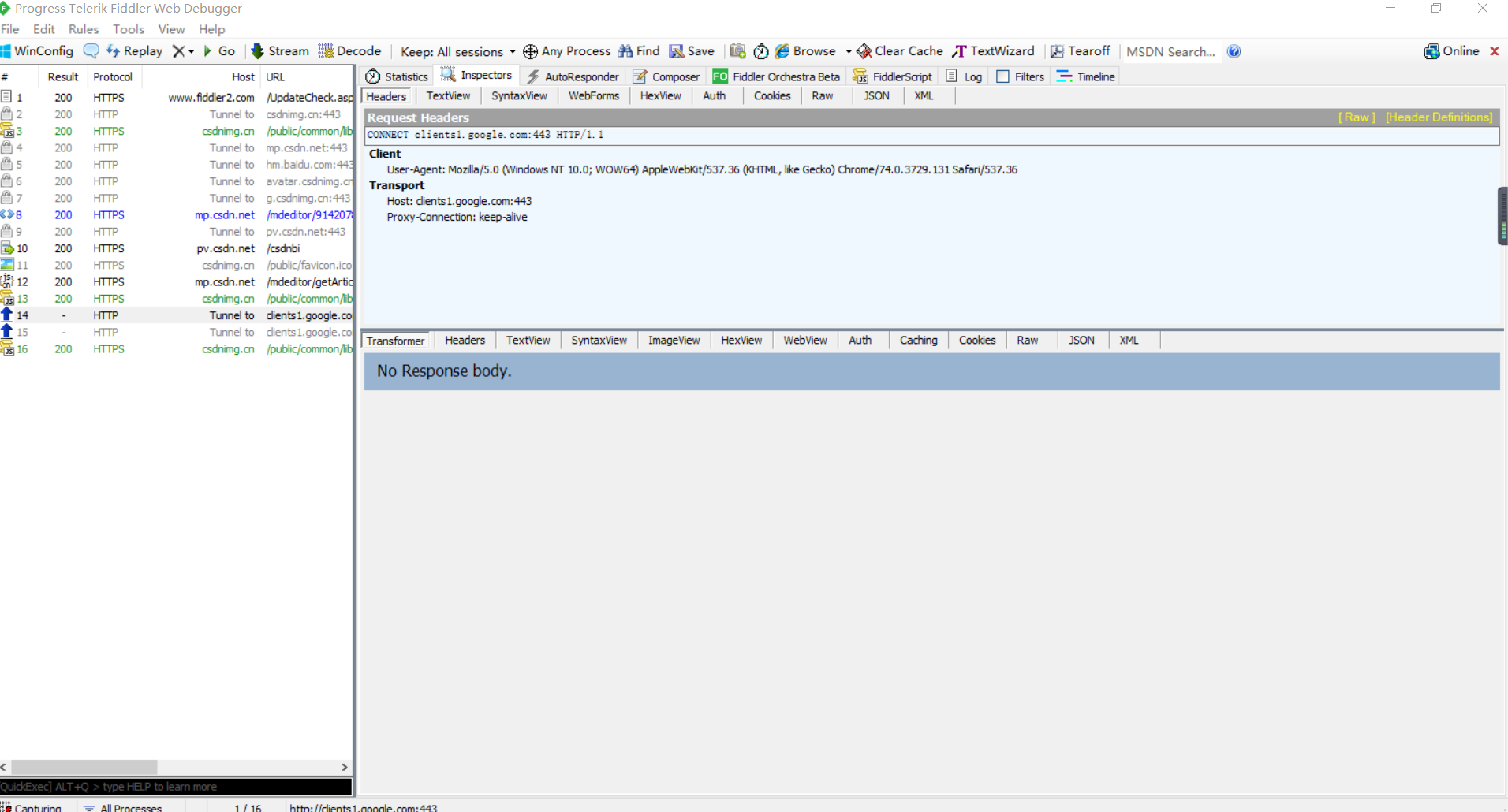Select request WebForms inspector tab
The width and height of the screenshot is (1508, 812).
594,96
